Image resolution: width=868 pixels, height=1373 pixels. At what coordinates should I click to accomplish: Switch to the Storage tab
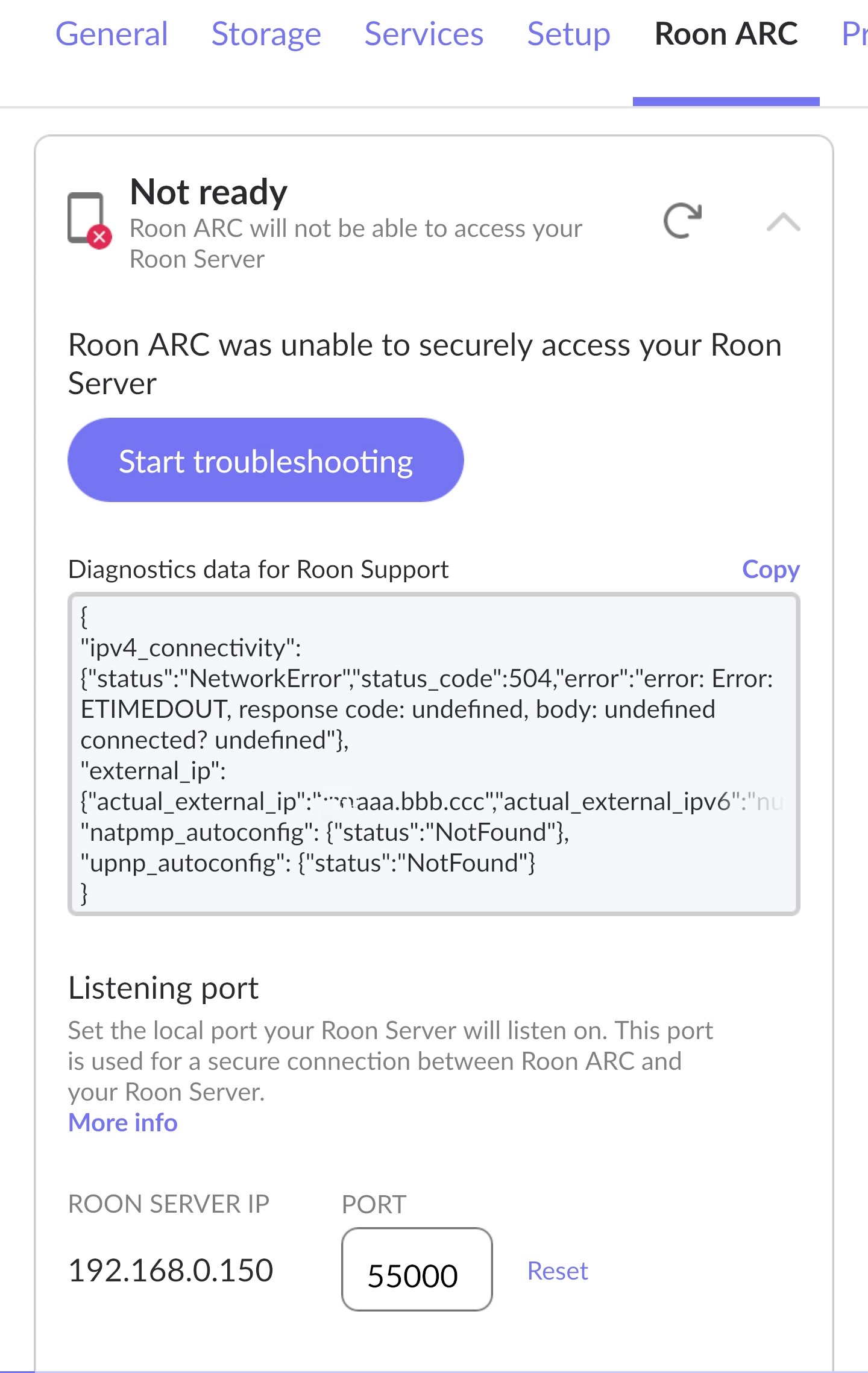[x=266, y=34]
